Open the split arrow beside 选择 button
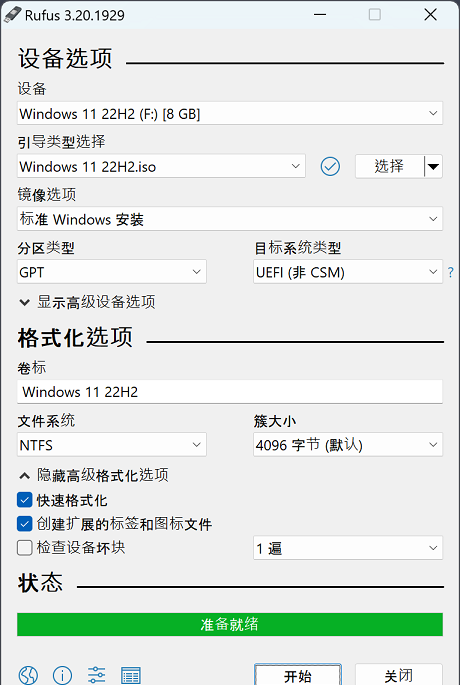 click(x=433, y=166)
